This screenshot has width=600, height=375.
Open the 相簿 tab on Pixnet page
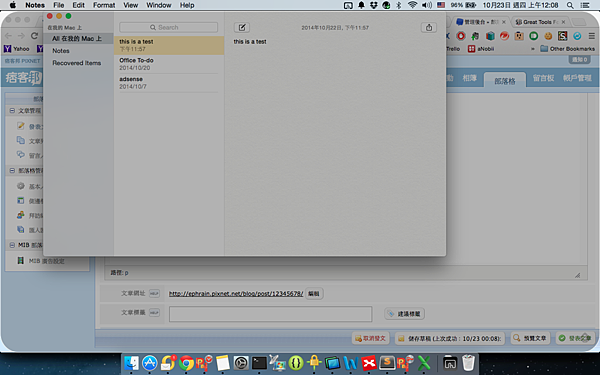point(470,78)
